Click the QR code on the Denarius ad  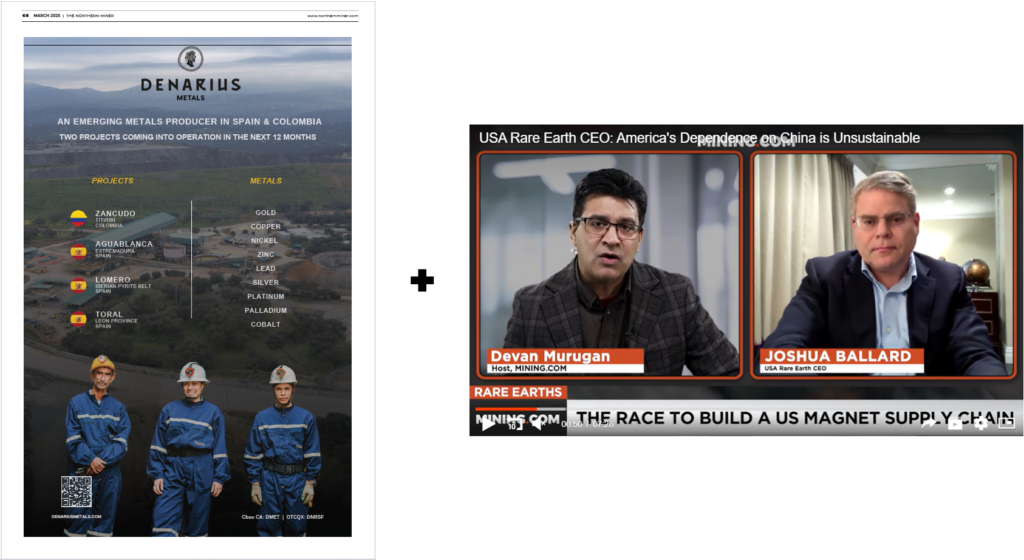76,491
